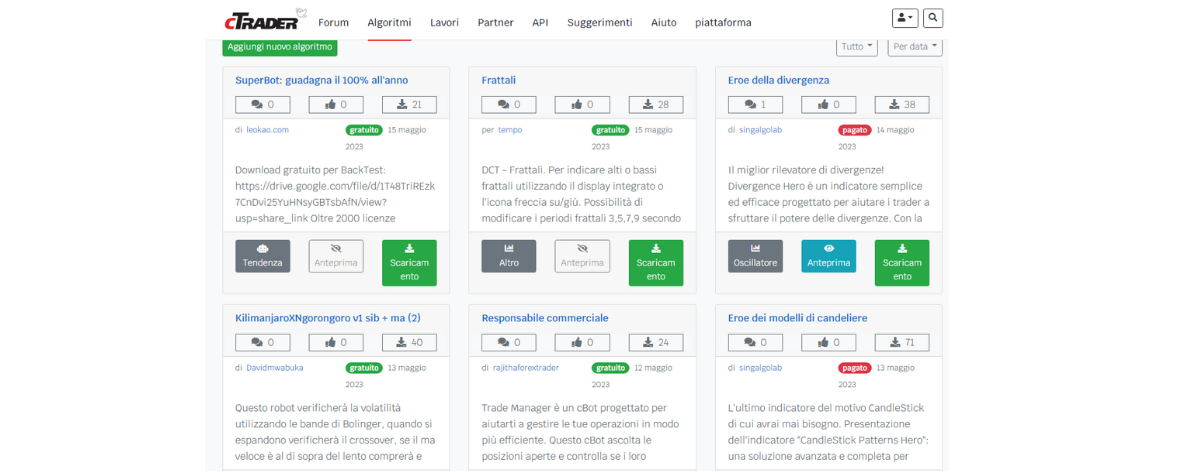Click Oscillatore category button
The width and height of the screenshot is (1181, 472).
[755, 256]
